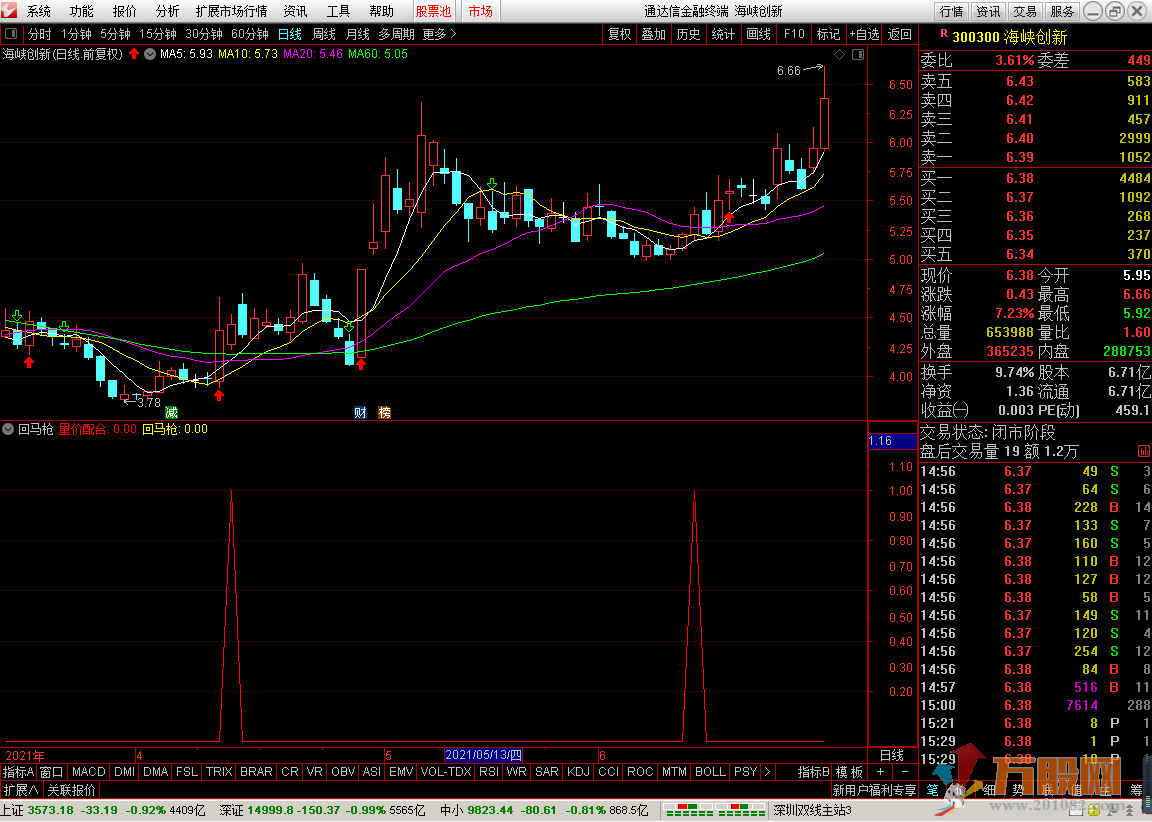The image size is (1152, 822).
Task: Open the 叠加 overlay option
Action: [653, 34]
